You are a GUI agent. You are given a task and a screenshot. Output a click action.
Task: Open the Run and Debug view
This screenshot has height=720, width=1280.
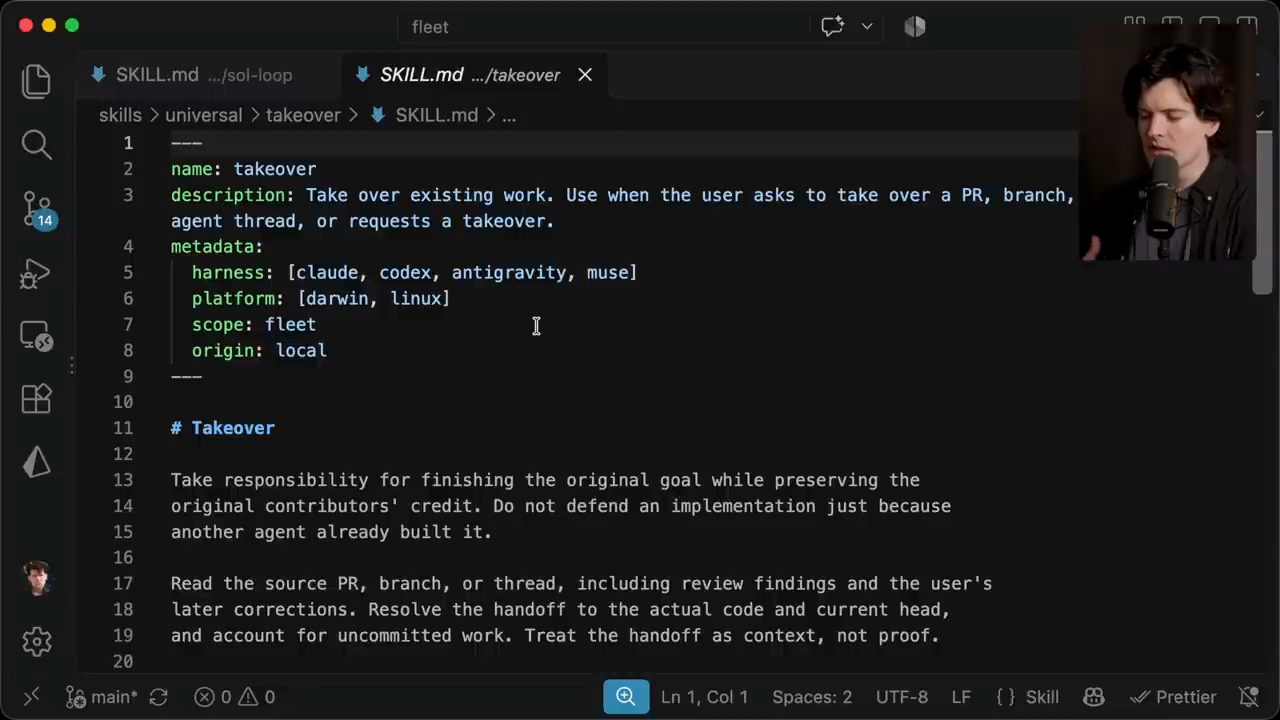coord(37,273)
